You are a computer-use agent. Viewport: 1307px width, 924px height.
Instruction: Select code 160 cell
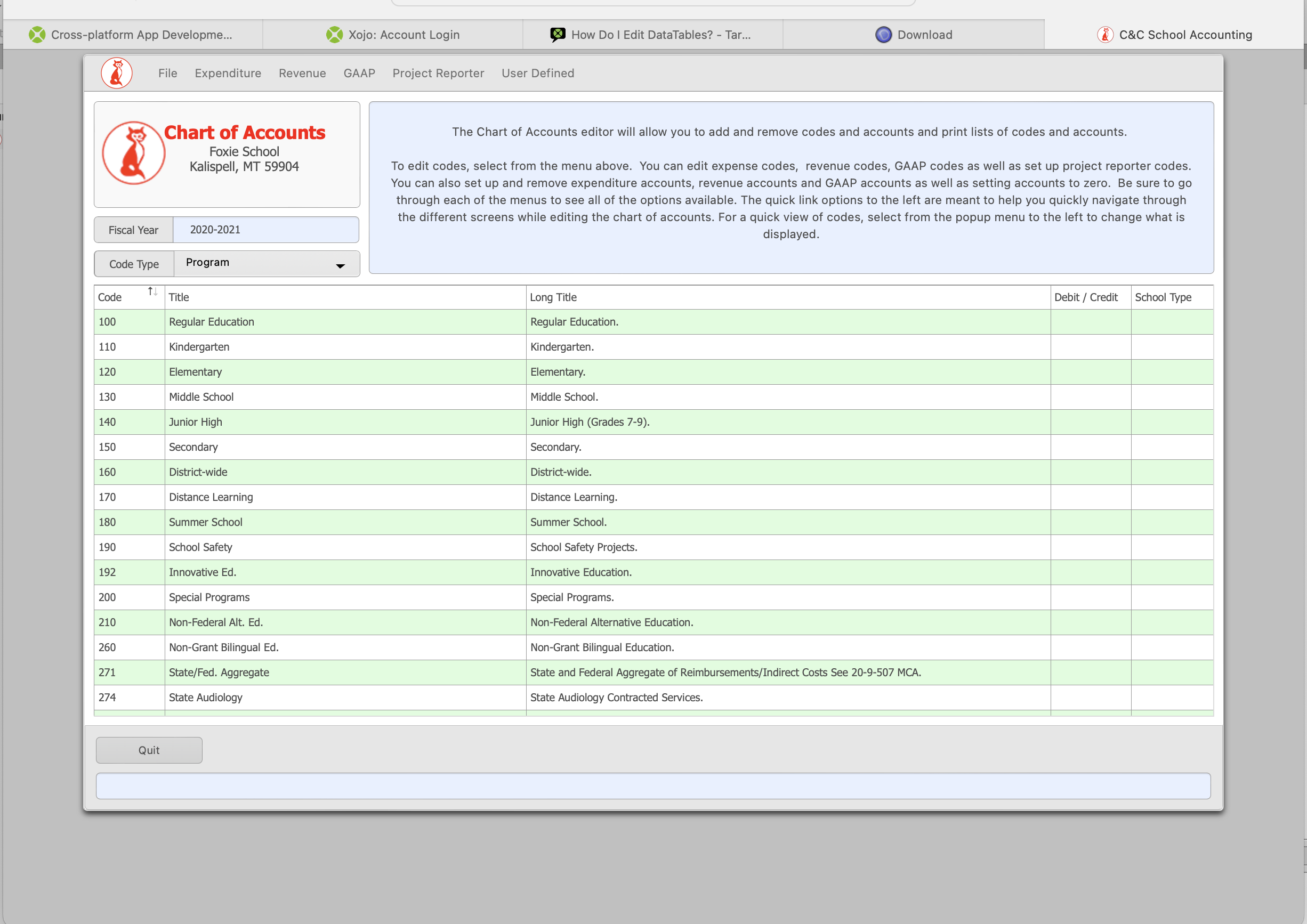pyautogui.click(x=129, y=472)
